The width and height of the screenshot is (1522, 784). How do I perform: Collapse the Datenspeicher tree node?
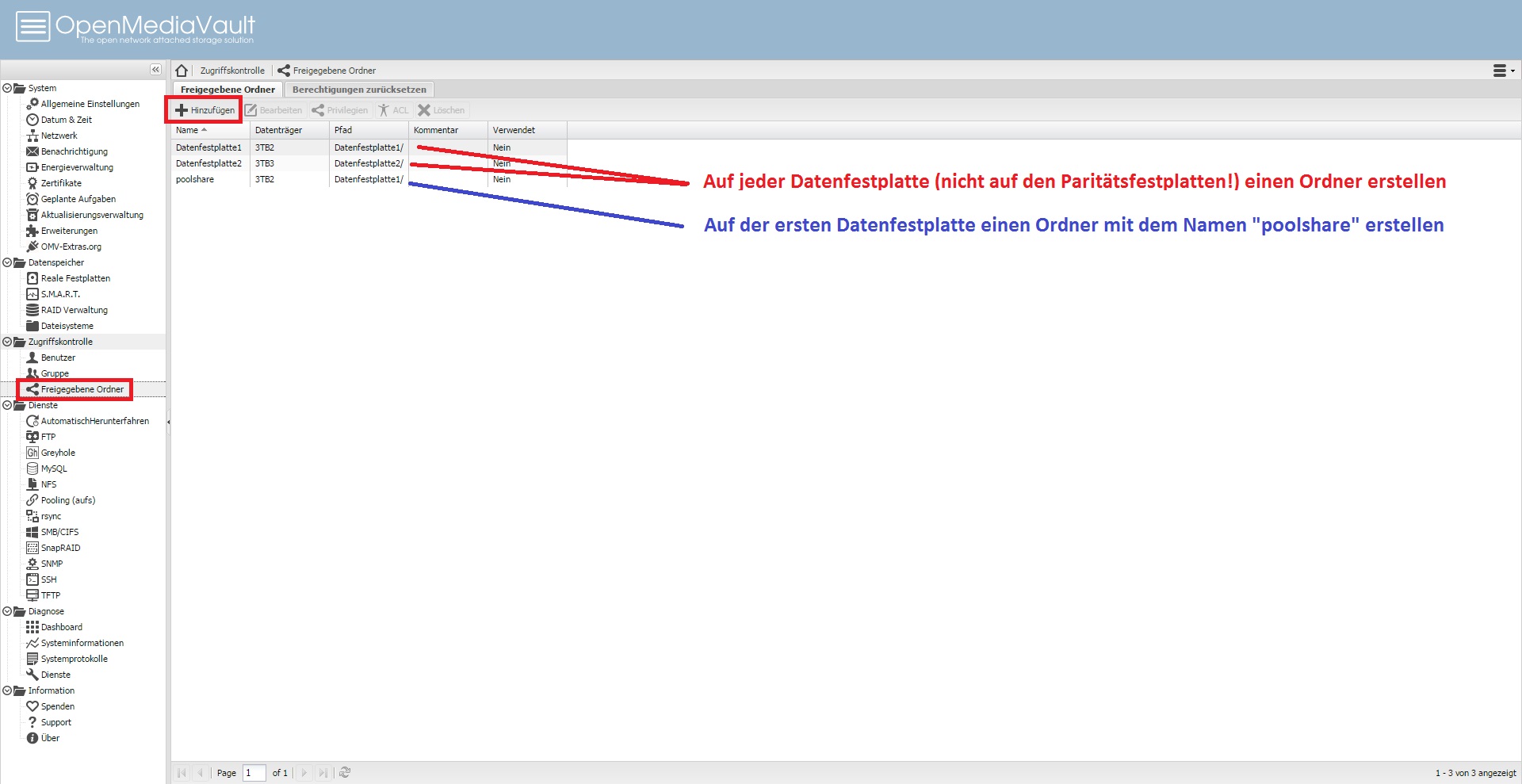click(x=7, y=262)
